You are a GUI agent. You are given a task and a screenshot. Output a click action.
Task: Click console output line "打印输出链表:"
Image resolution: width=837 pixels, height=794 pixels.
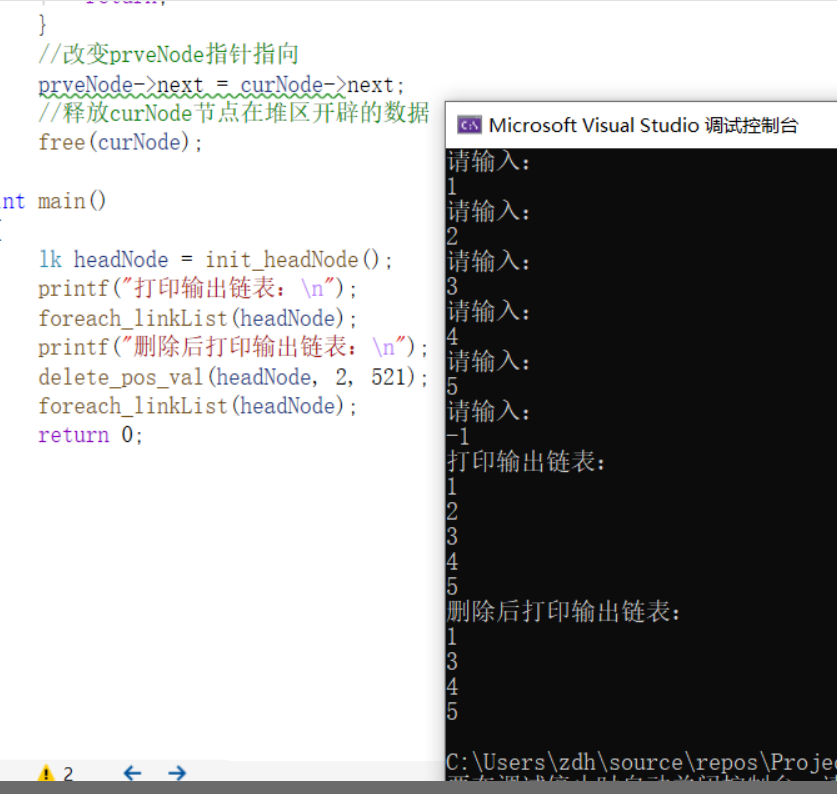[x=526, y=461]
